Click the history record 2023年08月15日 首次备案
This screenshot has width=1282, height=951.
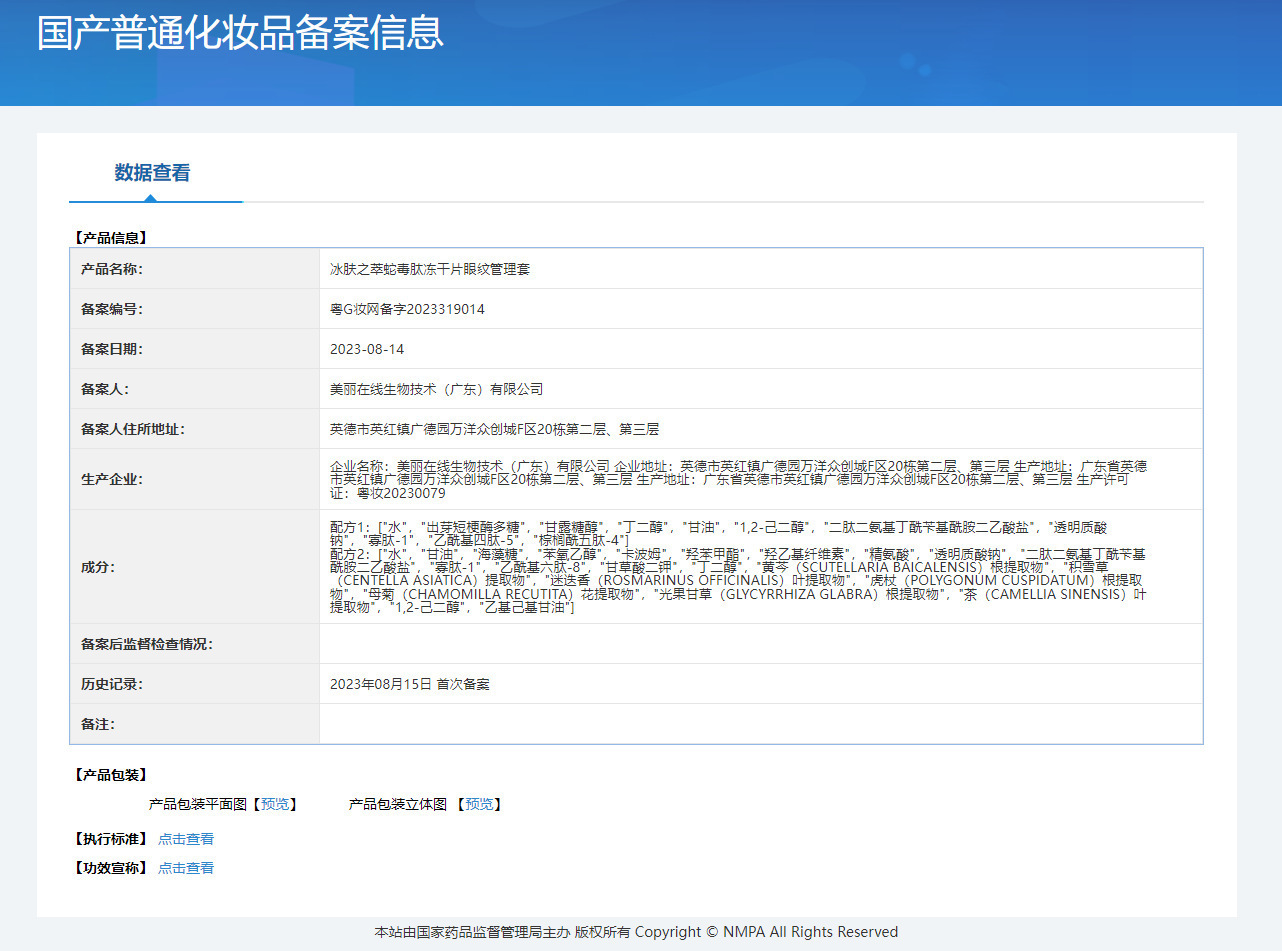(x=410, y=684)
